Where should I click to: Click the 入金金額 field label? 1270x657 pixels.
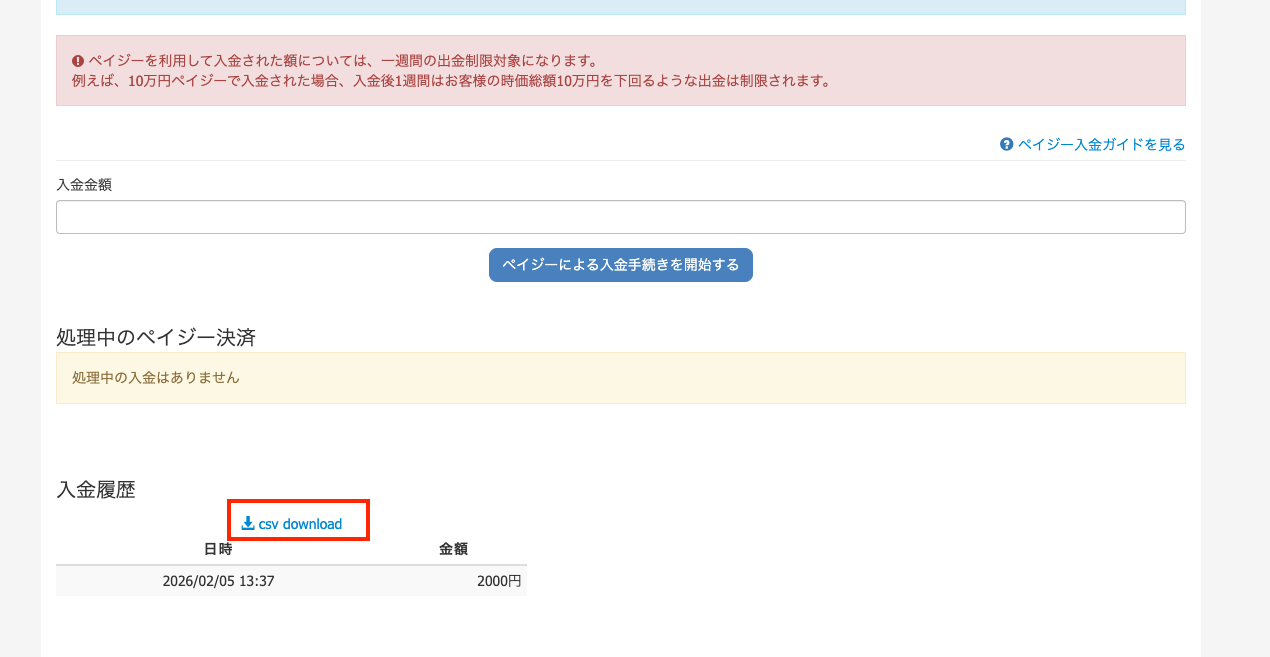pyautogui.click(x=84, y=184)
